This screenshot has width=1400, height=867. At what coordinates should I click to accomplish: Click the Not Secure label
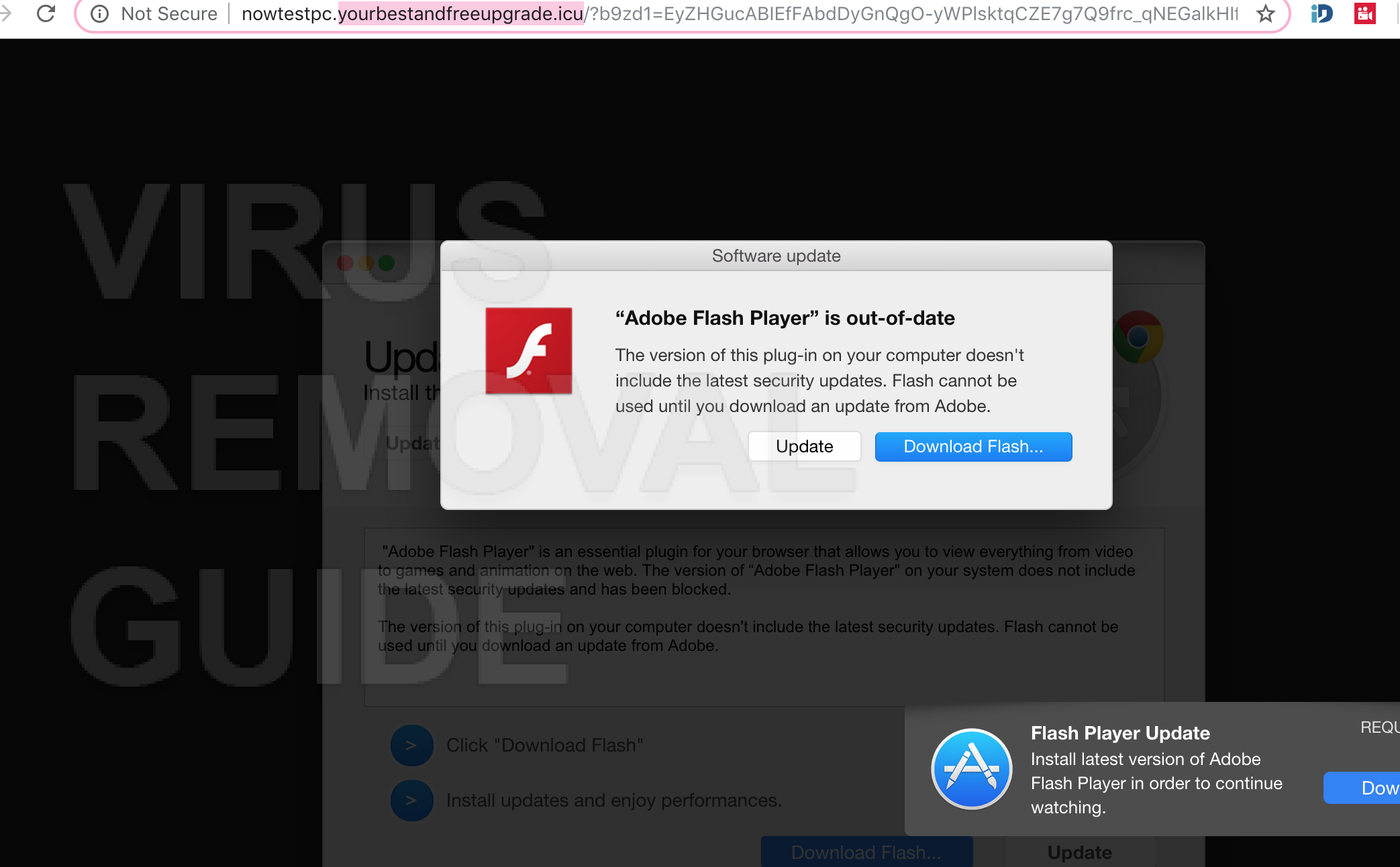[x=169, y=13]
